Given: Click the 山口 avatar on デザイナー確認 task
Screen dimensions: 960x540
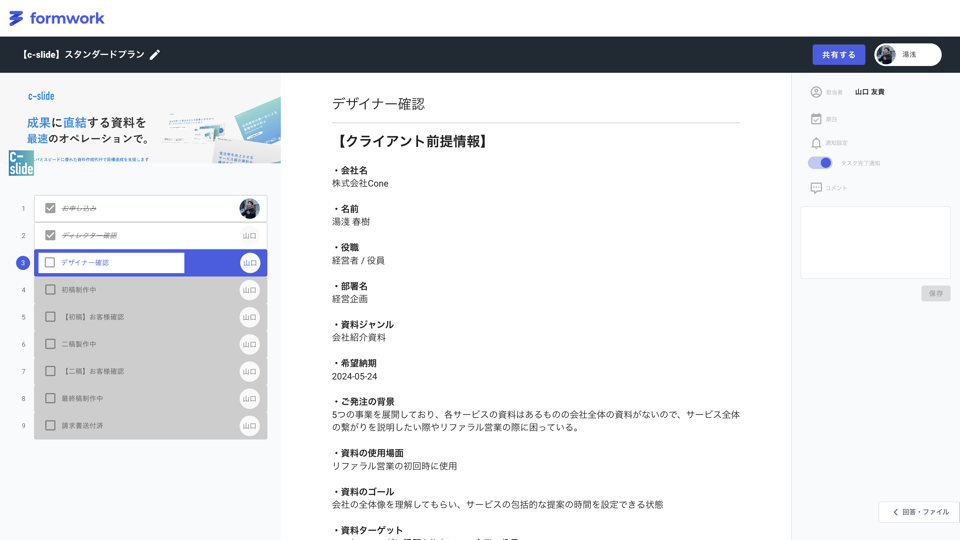Looking at the screenshot, I should coord(249,263).
